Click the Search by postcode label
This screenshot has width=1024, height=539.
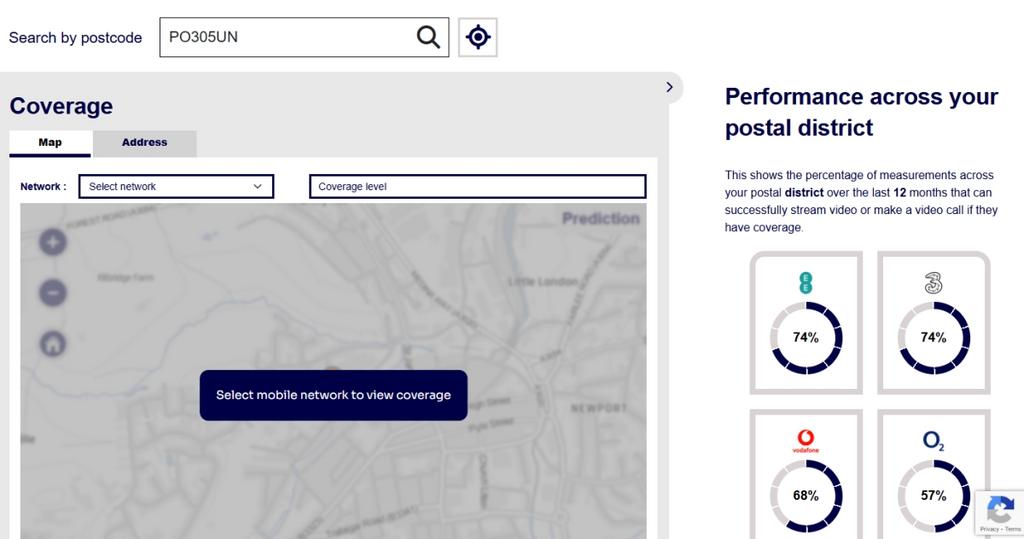tap(75, 38)
